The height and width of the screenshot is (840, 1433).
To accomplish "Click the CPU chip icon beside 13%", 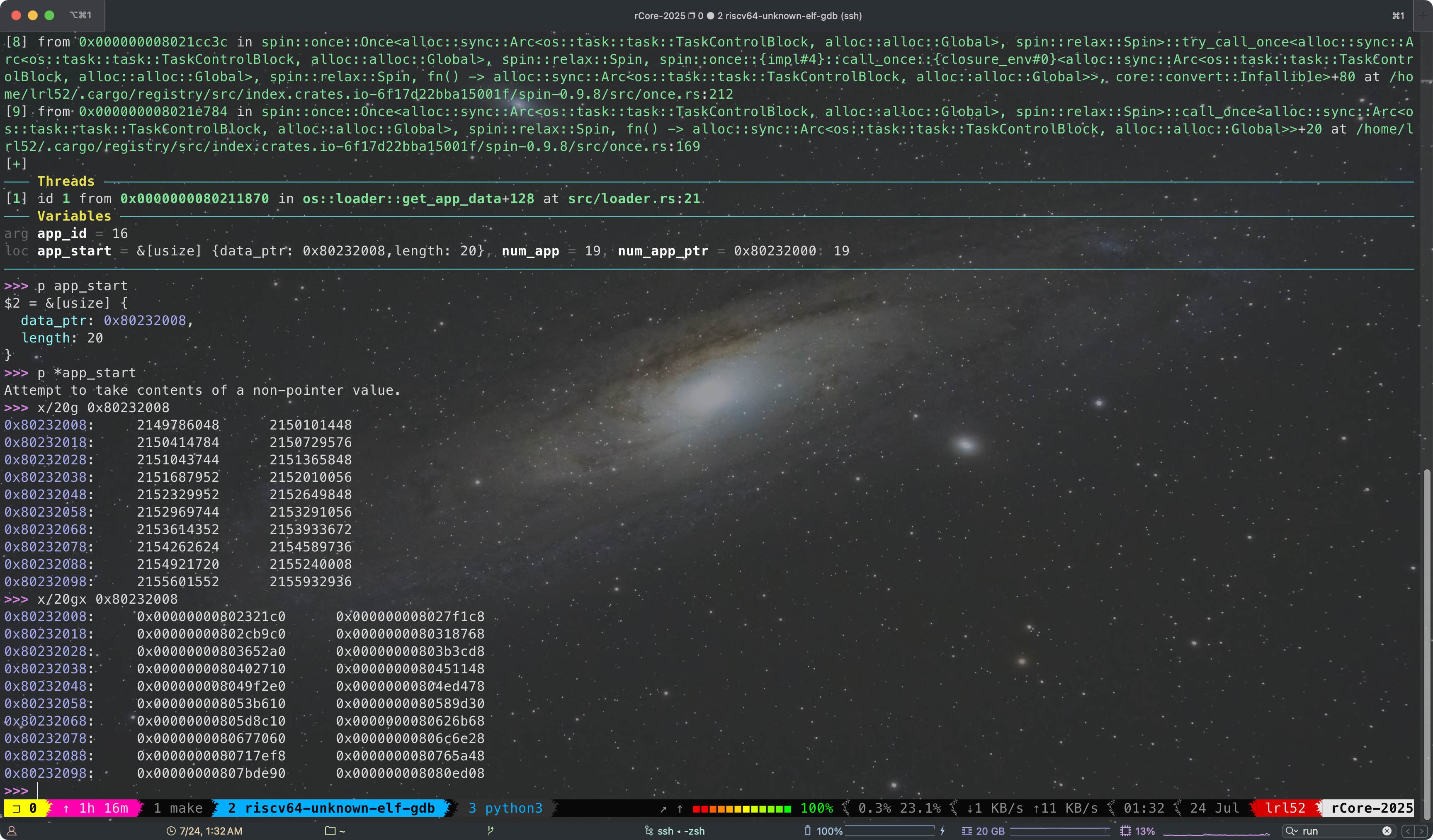I will 1125,831.
